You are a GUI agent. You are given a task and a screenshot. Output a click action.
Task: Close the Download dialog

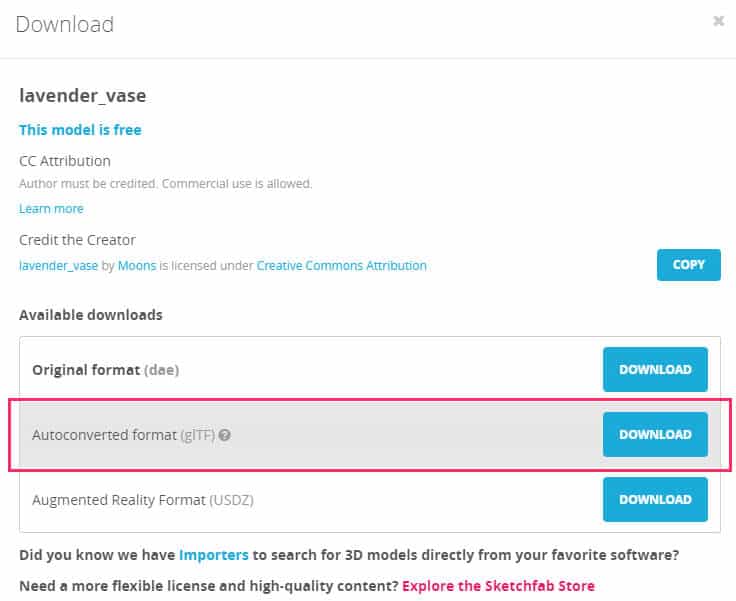pyautogui.click(x=718, y=20)
